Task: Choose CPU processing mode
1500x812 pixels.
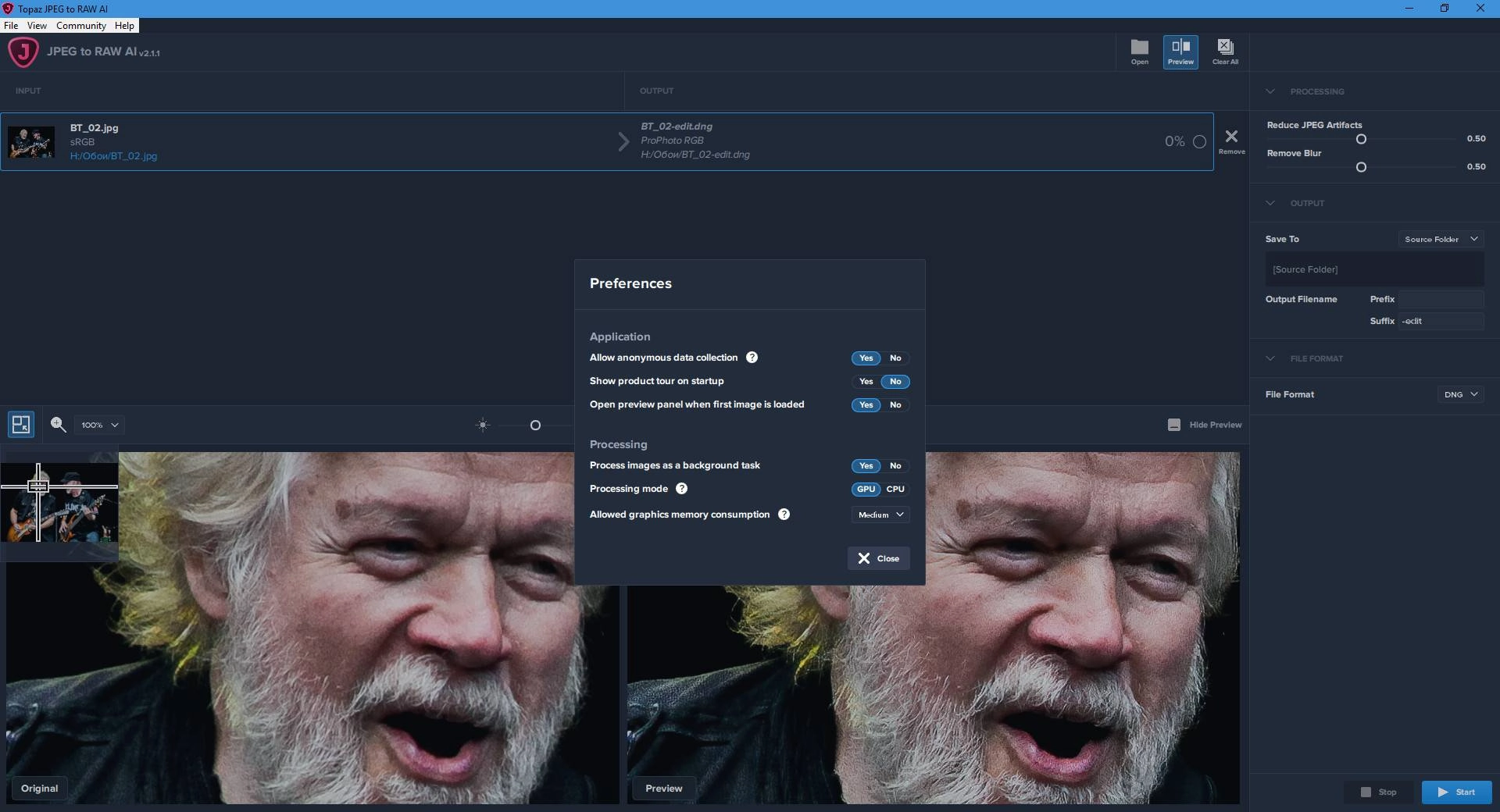Action: pyautogui.click(x=895, y=490)
